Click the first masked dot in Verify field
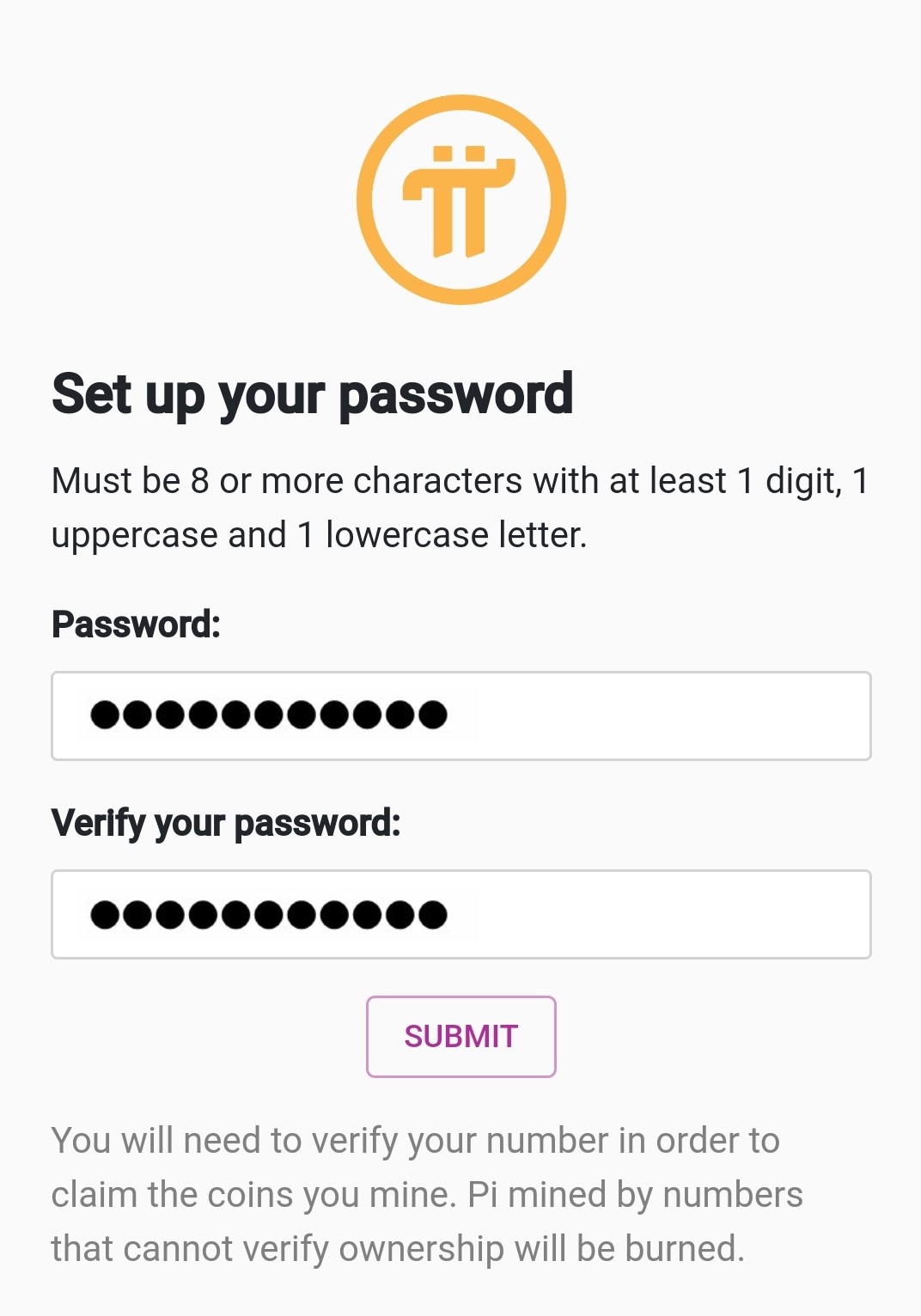 (x=105, y=914)
